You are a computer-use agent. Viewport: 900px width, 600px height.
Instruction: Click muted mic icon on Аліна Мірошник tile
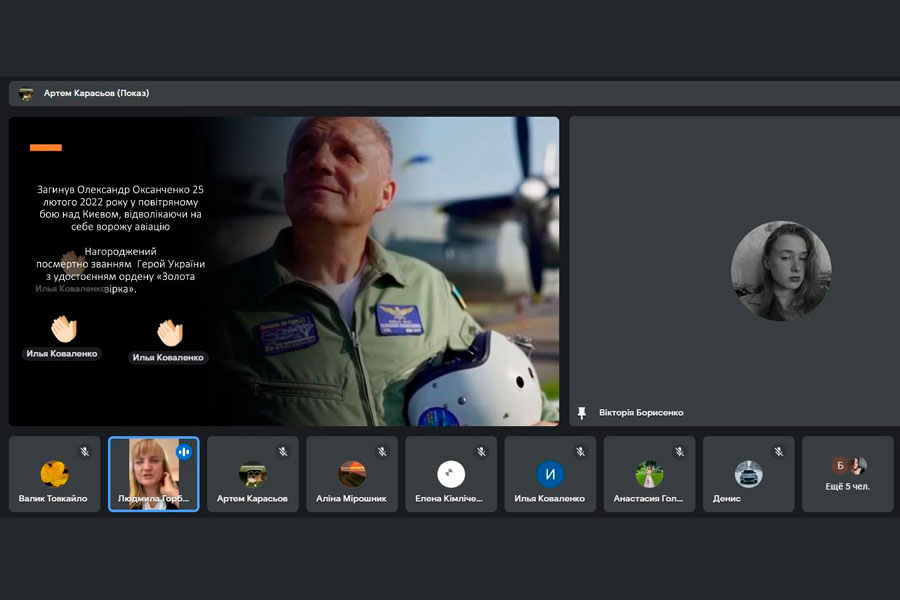click(x=382, y=452)
